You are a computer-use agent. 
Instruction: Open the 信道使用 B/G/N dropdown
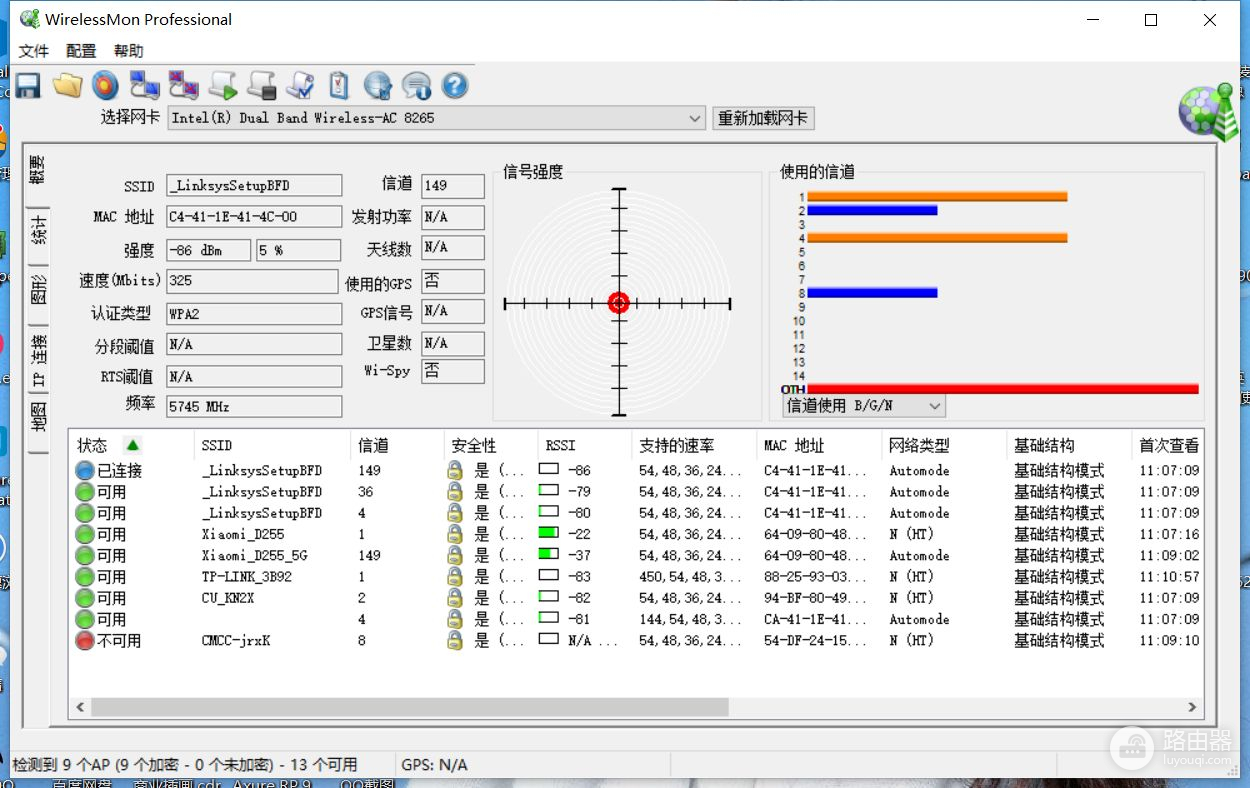pos(935,406)
